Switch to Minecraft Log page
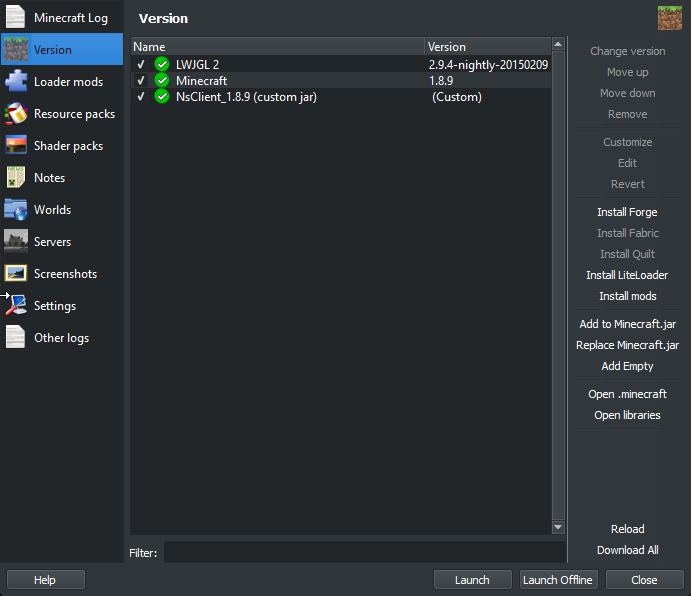Image resolution: width=691 pixels, height=596 pixels. point(62,18)
